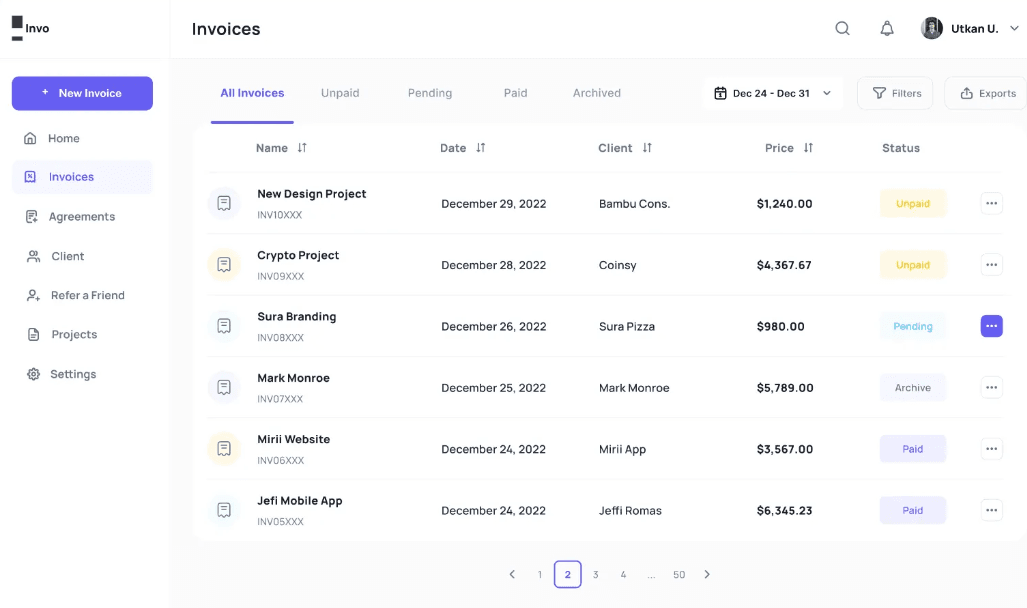Click Archive status badge

click(912, 388)
